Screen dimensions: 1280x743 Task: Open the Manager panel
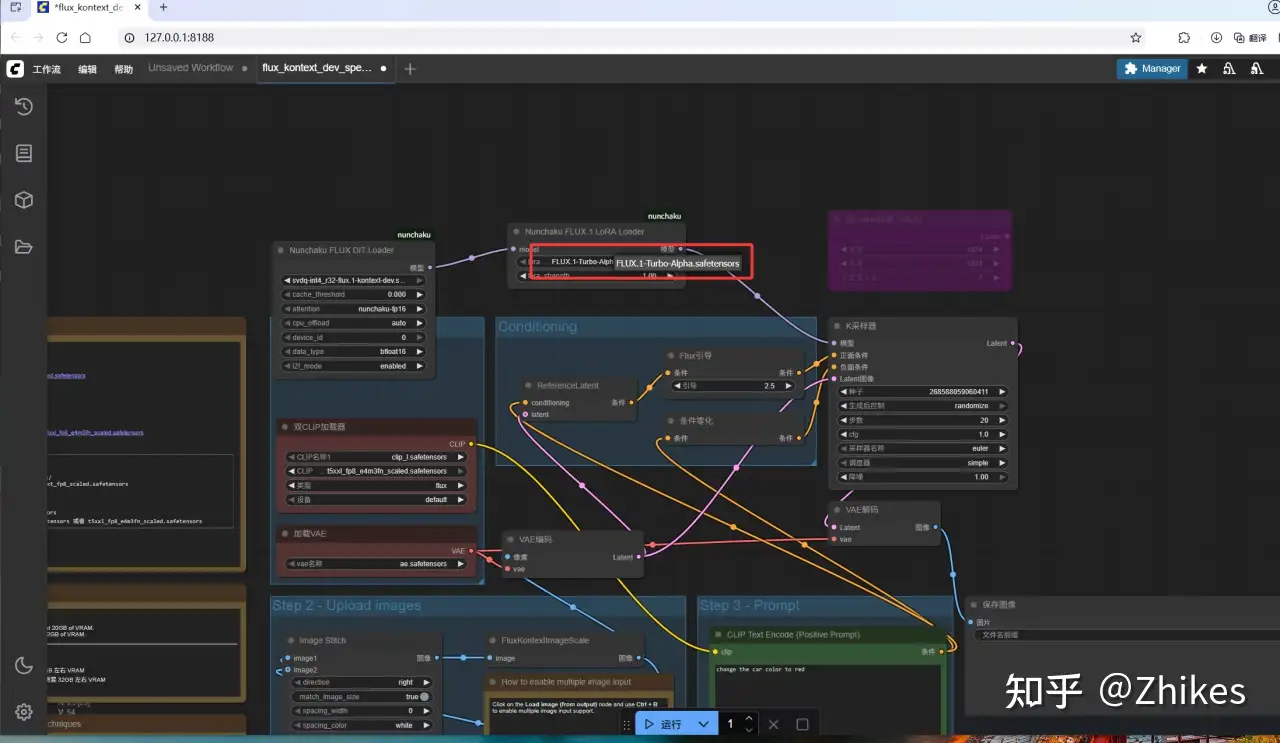click(1151, 69)
